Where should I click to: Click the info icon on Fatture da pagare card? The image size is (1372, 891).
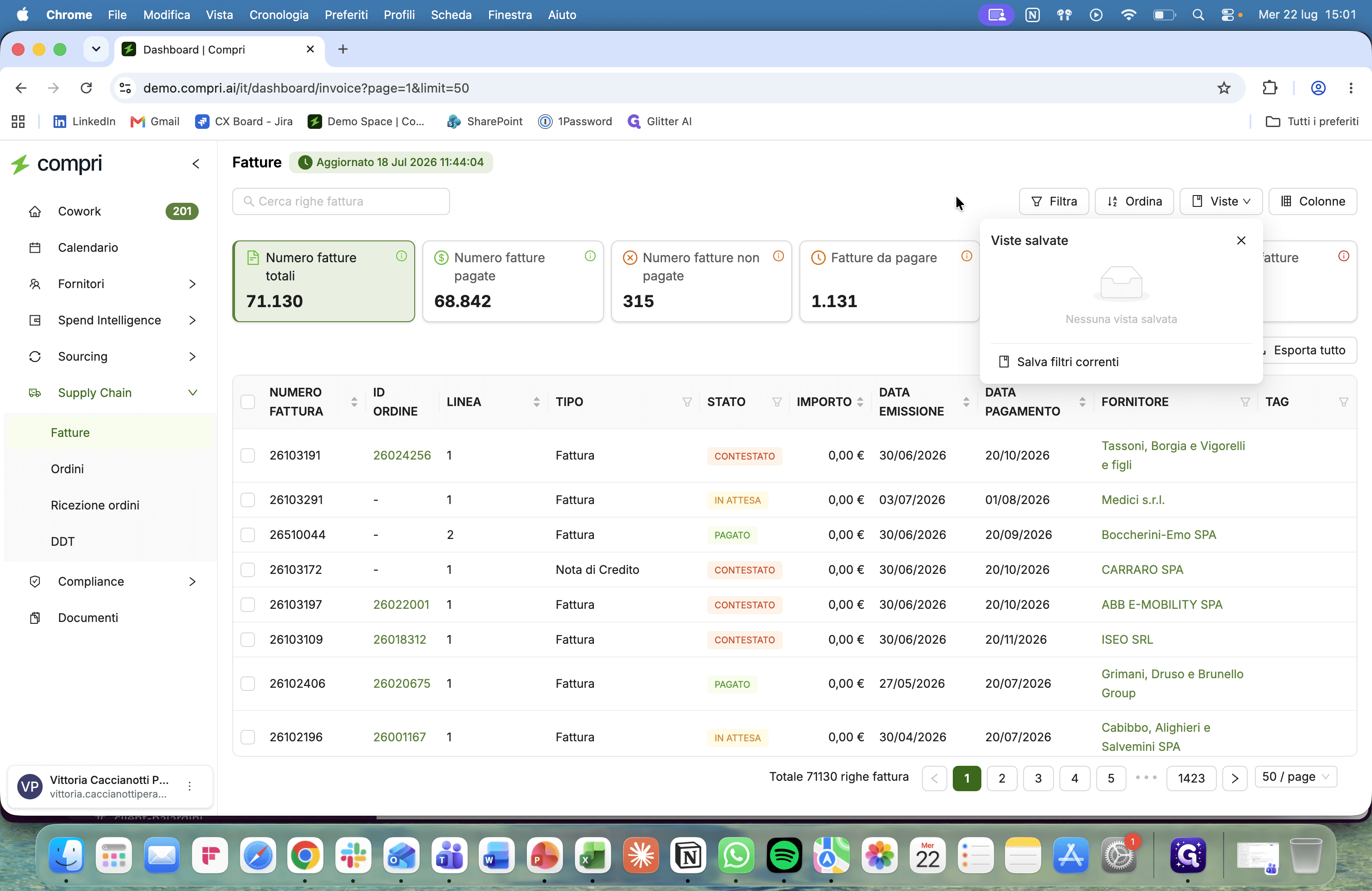(x=967, y=256)
